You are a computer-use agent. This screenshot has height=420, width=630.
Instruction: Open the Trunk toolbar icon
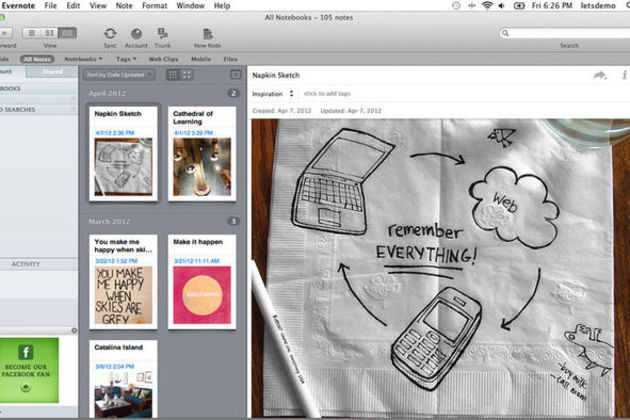(162, 34)
